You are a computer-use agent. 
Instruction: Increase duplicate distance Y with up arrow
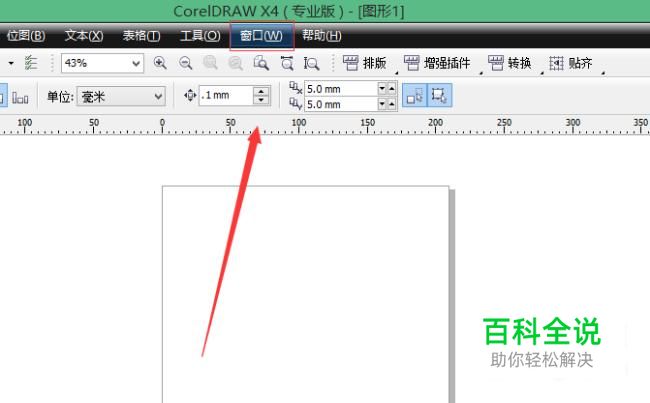tap(392, 104)
